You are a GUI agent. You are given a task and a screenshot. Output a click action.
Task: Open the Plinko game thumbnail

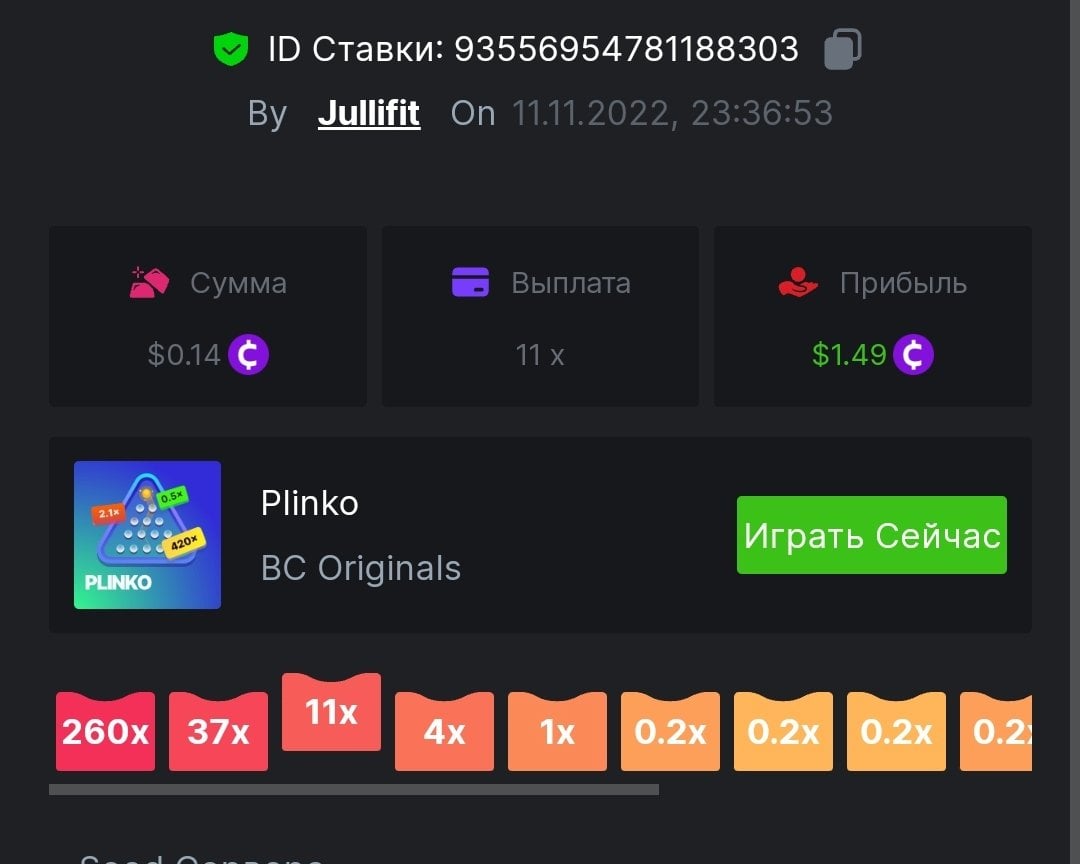(x=147, y=535)
